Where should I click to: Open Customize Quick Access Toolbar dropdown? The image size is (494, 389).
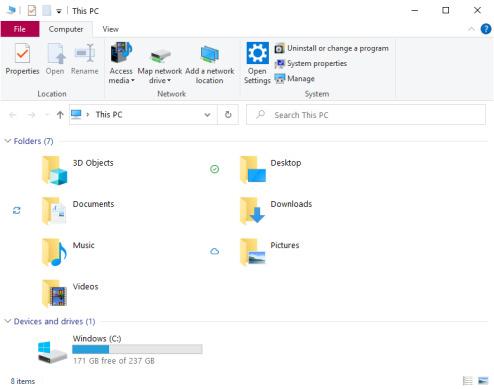point(59,11)
